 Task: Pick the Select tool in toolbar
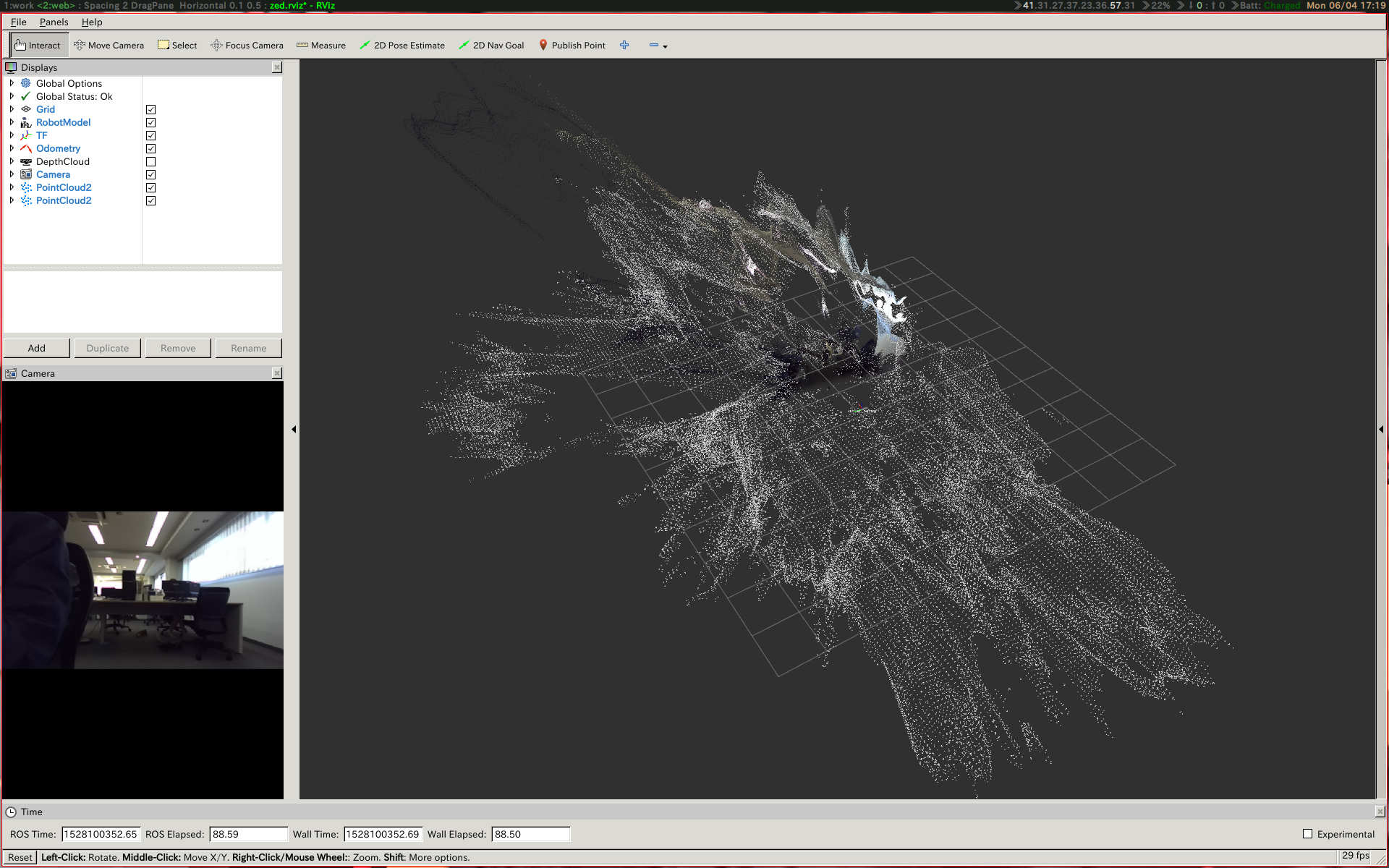click(x=177, y=45)
